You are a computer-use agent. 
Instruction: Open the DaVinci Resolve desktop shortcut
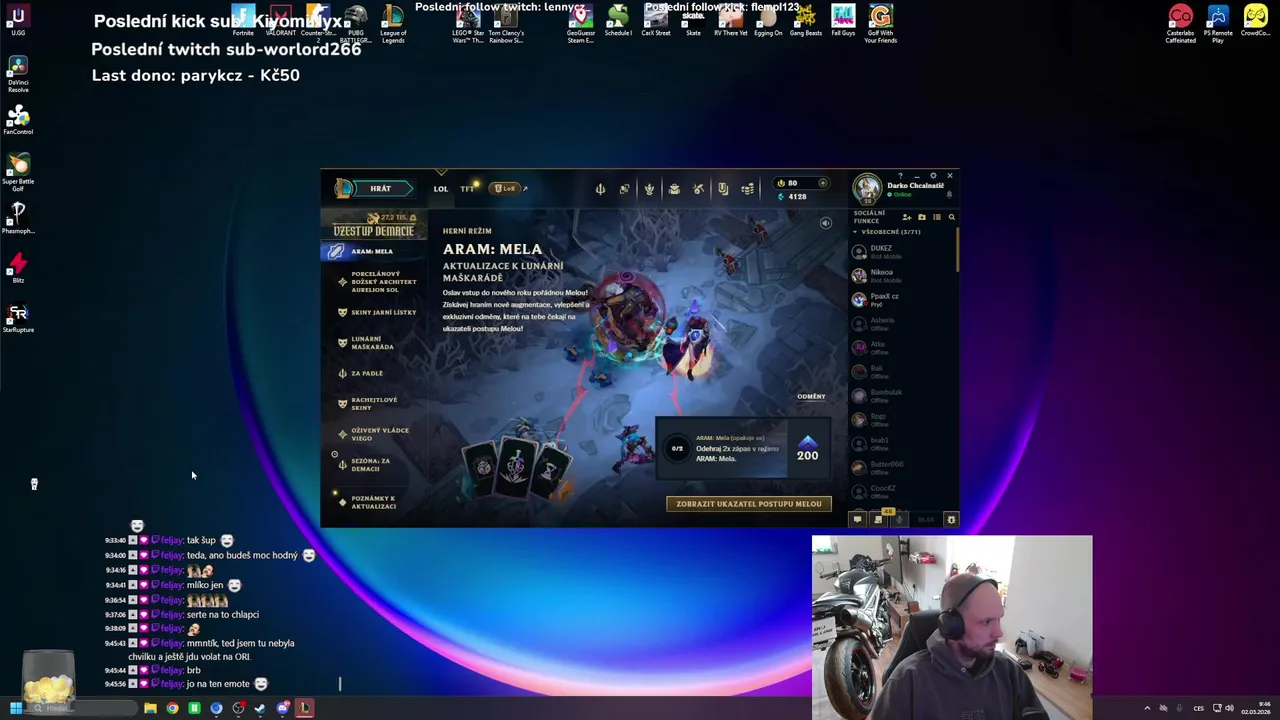coord(18,74)
